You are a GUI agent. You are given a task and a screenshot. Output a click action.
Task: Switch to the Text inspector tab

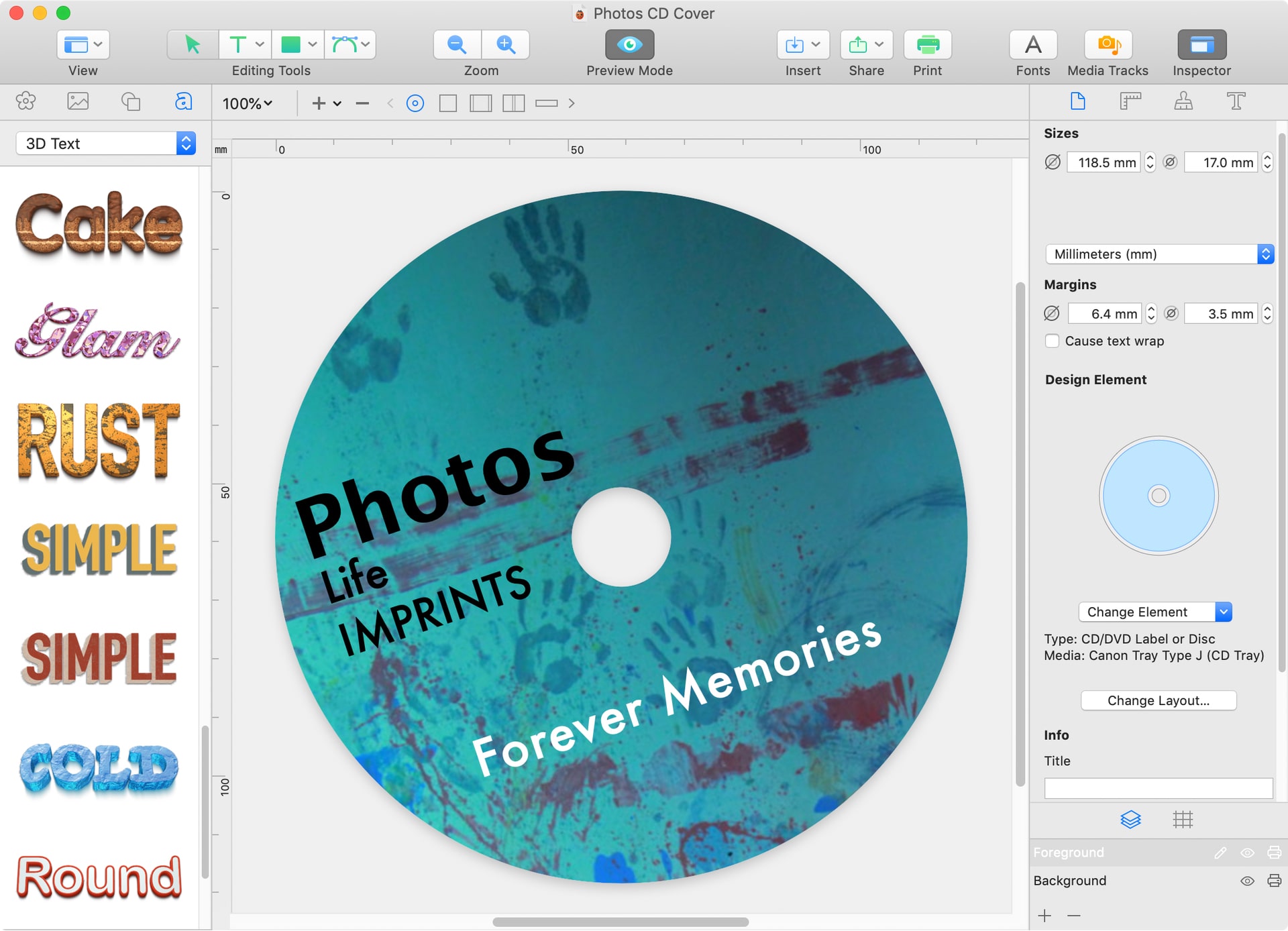(x=1236, y=101)
